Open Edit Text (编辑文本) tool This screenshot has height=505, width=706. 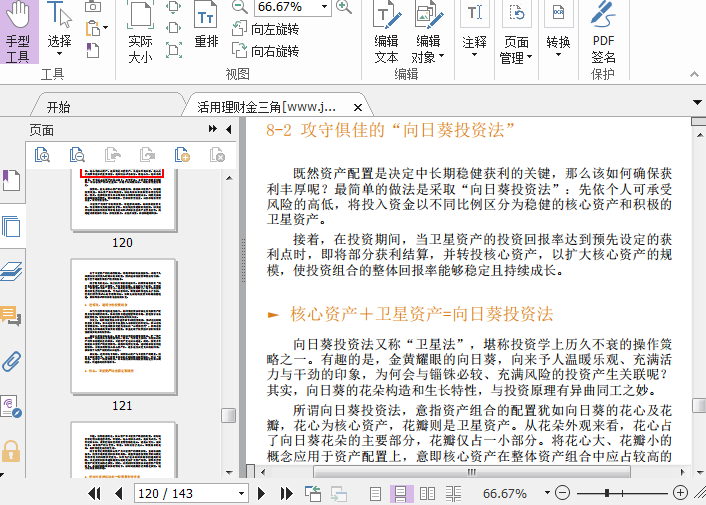[386, 32]
